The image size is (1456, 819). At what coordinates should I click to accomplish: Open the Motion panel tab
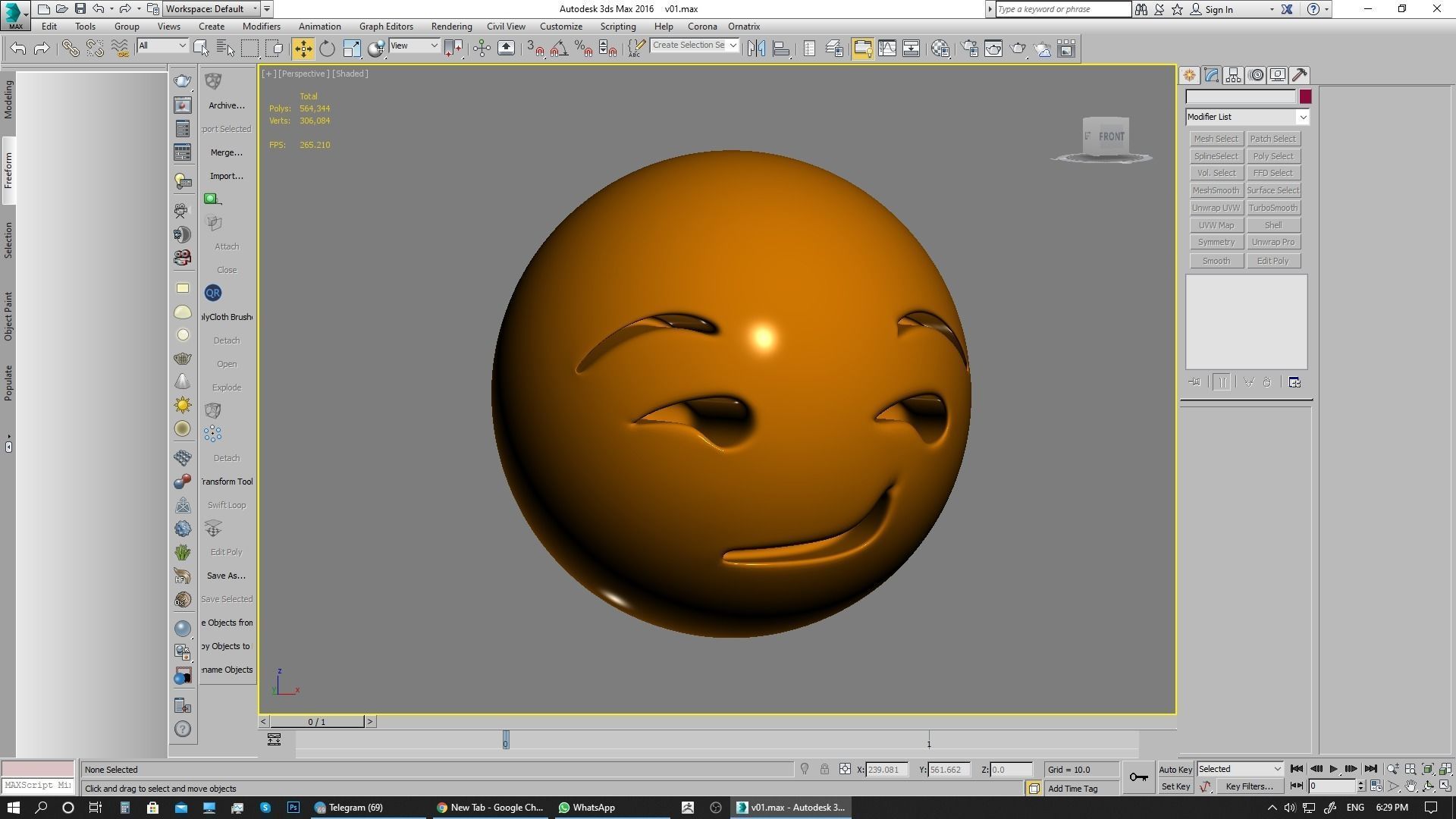(1256, 75)
